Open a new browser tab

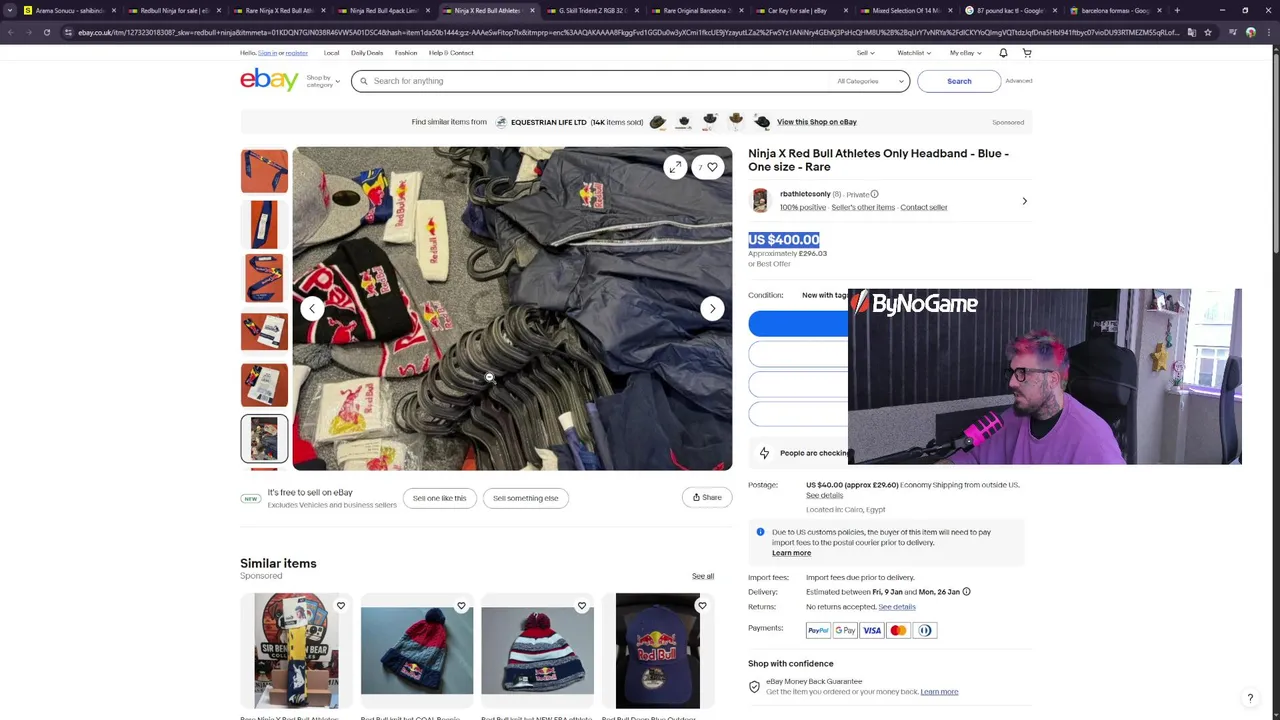pos(1177,10)
